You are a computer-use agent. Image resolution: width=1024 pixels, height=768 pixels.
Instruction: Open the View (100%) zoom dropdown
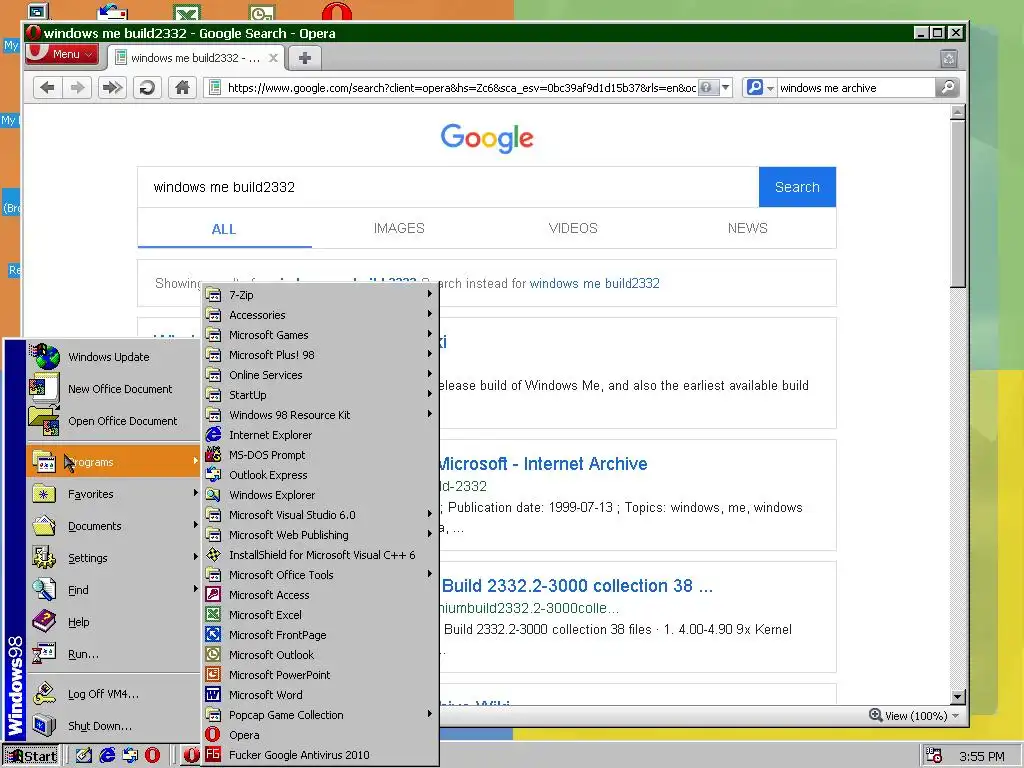tap(914, 716)
